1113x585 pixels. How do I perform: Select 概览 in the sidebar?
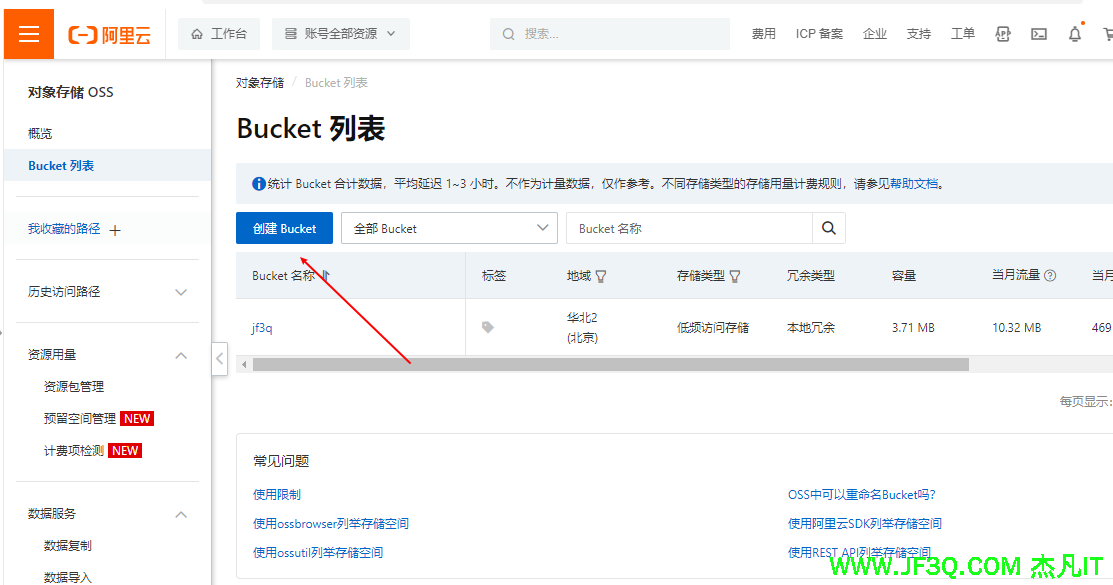[x=40, y=133]
